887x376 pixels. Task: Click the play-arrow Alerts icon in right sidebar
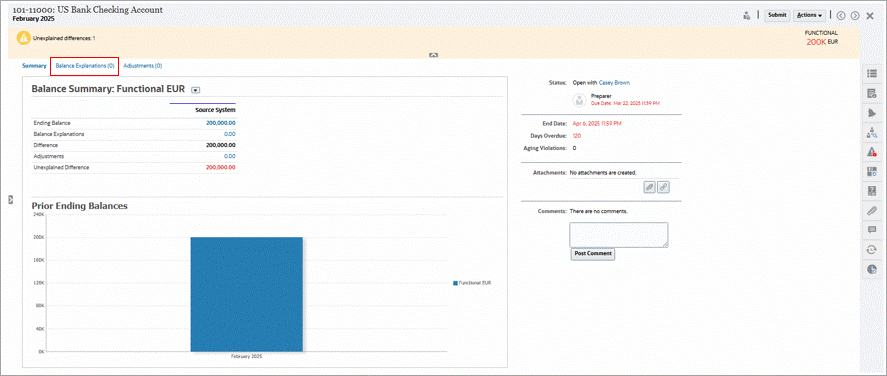tap(871, 113)
